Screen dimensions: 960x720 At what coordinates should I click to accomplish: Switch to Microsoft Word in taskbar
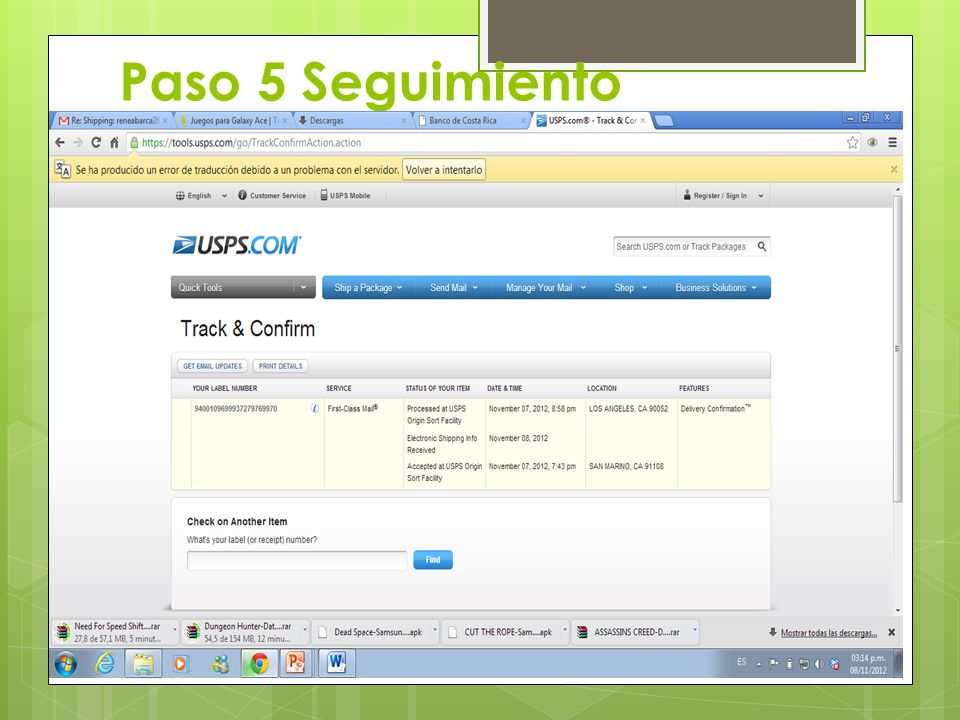[x=336, y=664]
